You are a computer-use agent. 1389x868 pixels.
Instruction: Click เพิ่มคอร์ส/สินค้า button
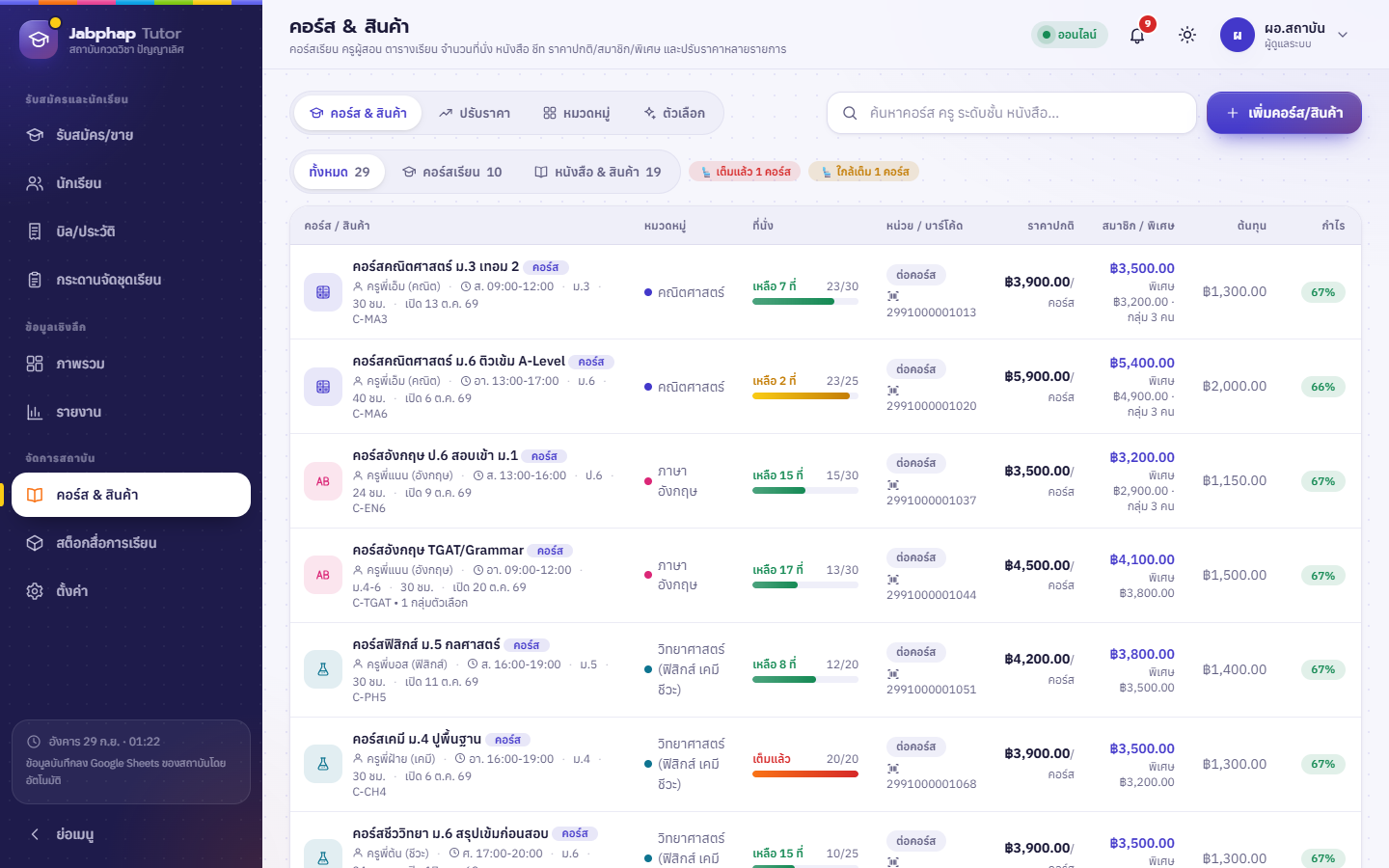click(x=1284, y=113)
